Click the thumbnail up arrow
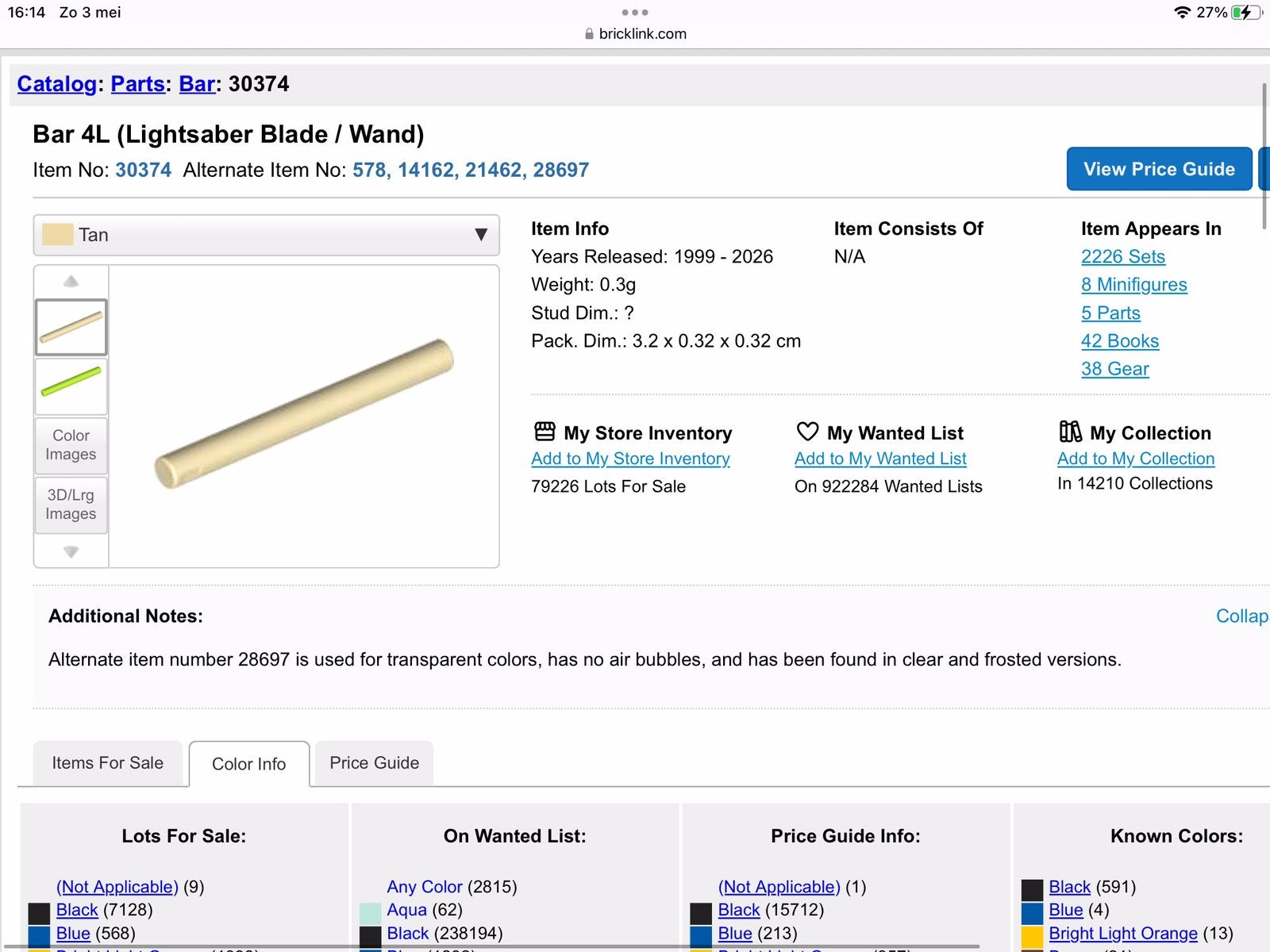 (71, 282)
